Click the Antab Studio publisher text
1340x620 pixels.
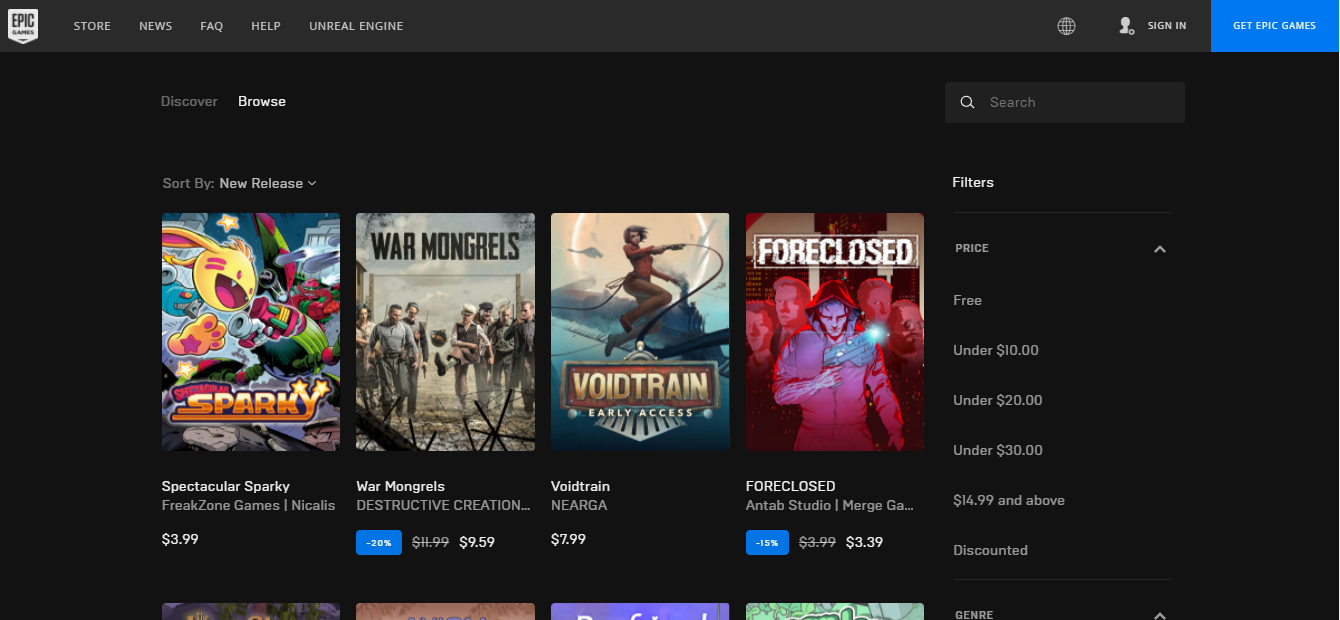(830, 505)
